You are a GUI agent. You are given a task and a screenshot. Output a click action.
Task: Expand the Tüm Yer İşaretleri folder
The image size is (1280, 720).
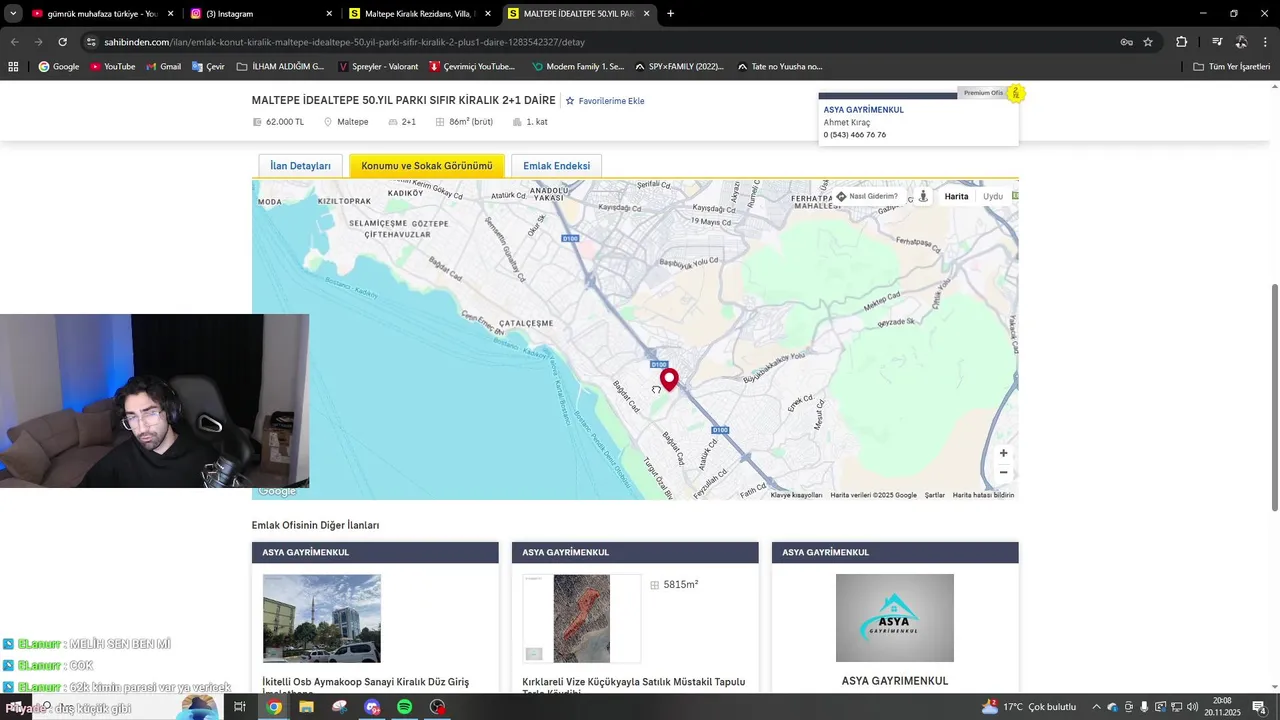(1231, 67)
